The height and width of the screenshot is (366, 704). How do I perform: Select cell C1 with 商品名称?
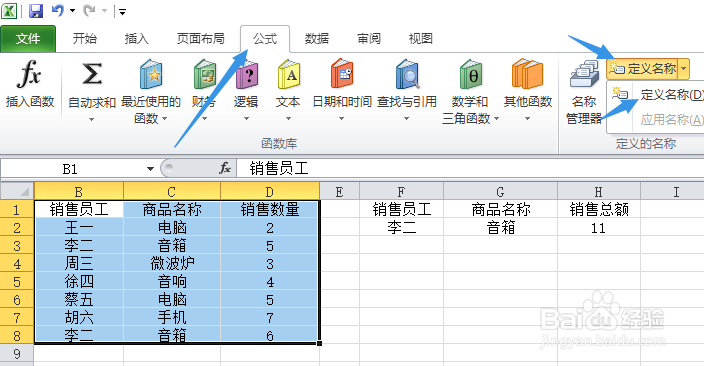pos(172,210)
